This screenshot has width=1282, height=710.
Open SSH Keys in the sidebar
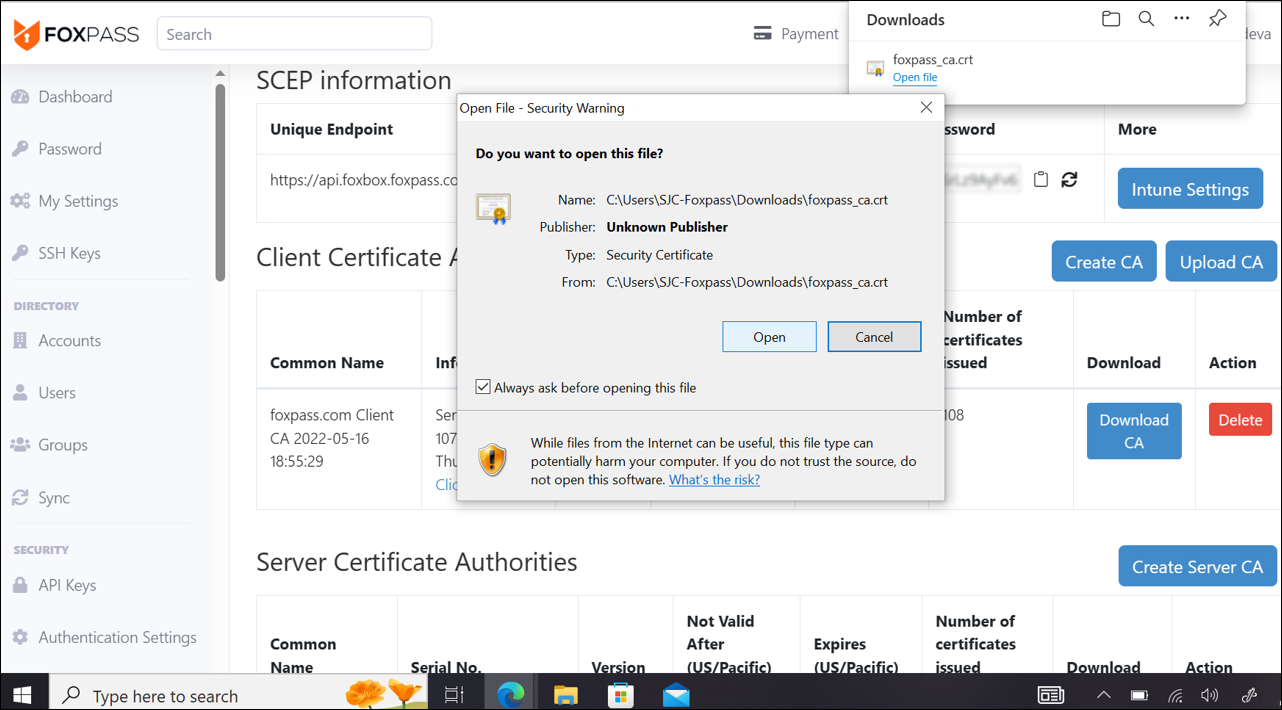pyautogui.click(x=69, y=253)
